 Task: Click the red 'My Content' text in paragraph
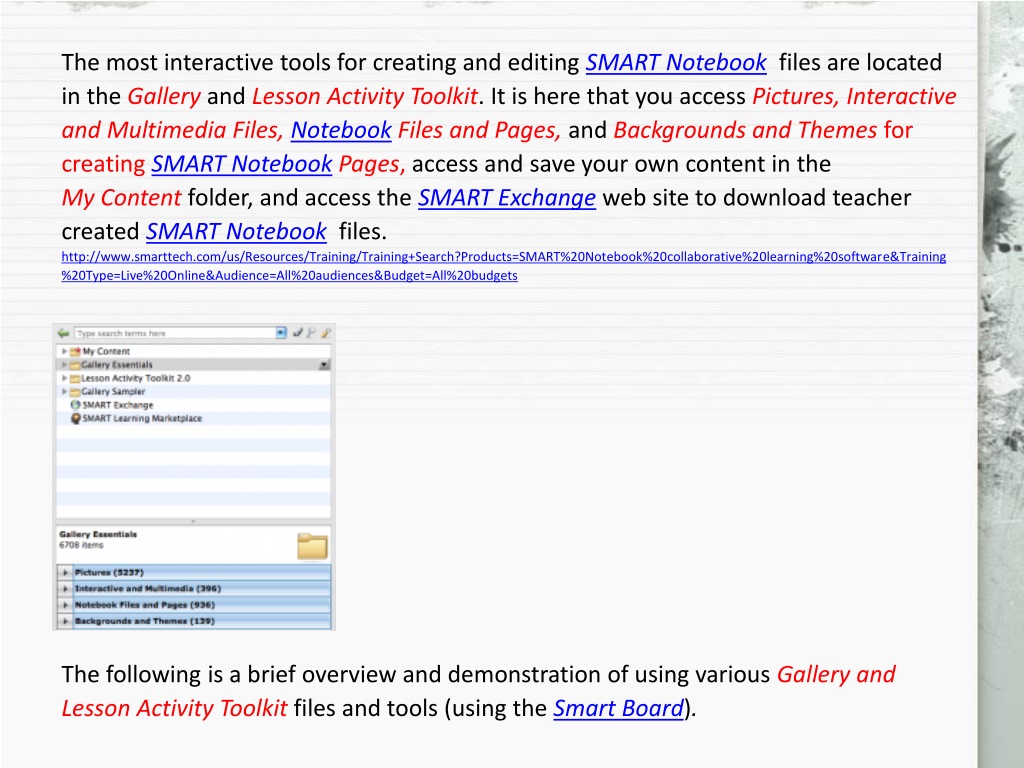coord(121,198)
